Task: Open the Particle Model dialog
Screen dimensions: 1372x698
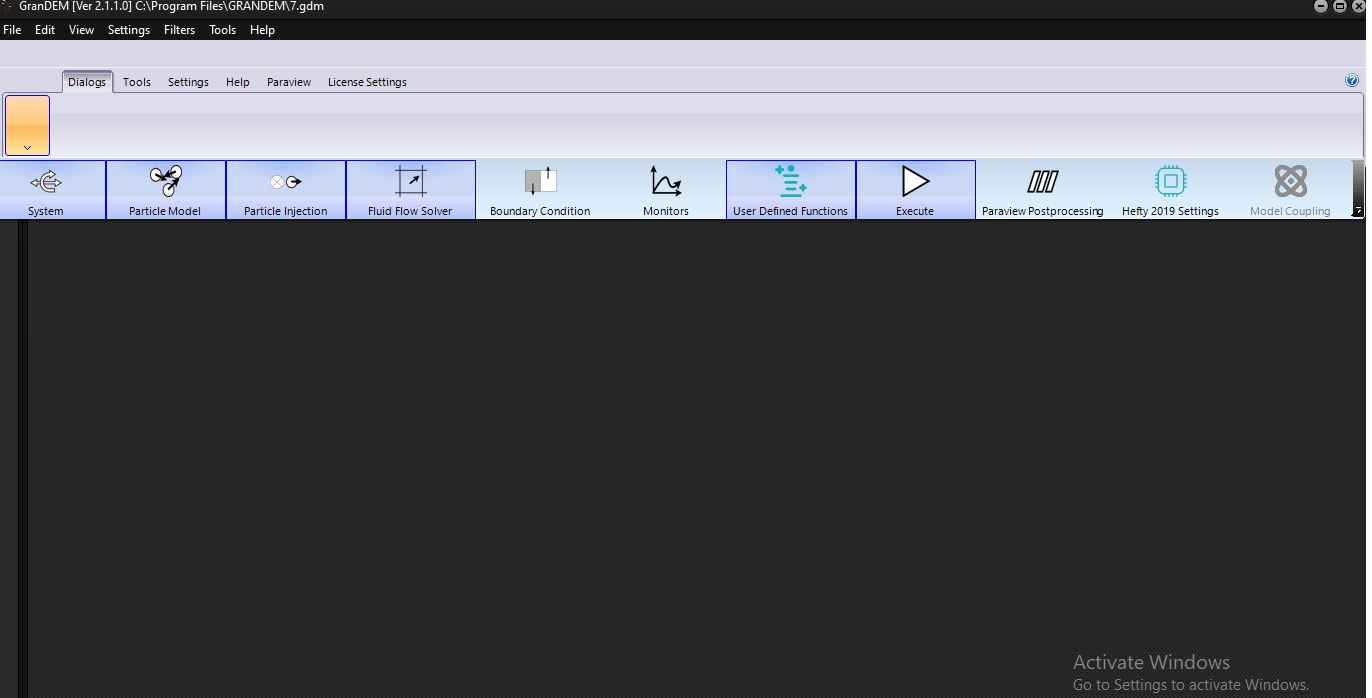Action: pos(165,190)
